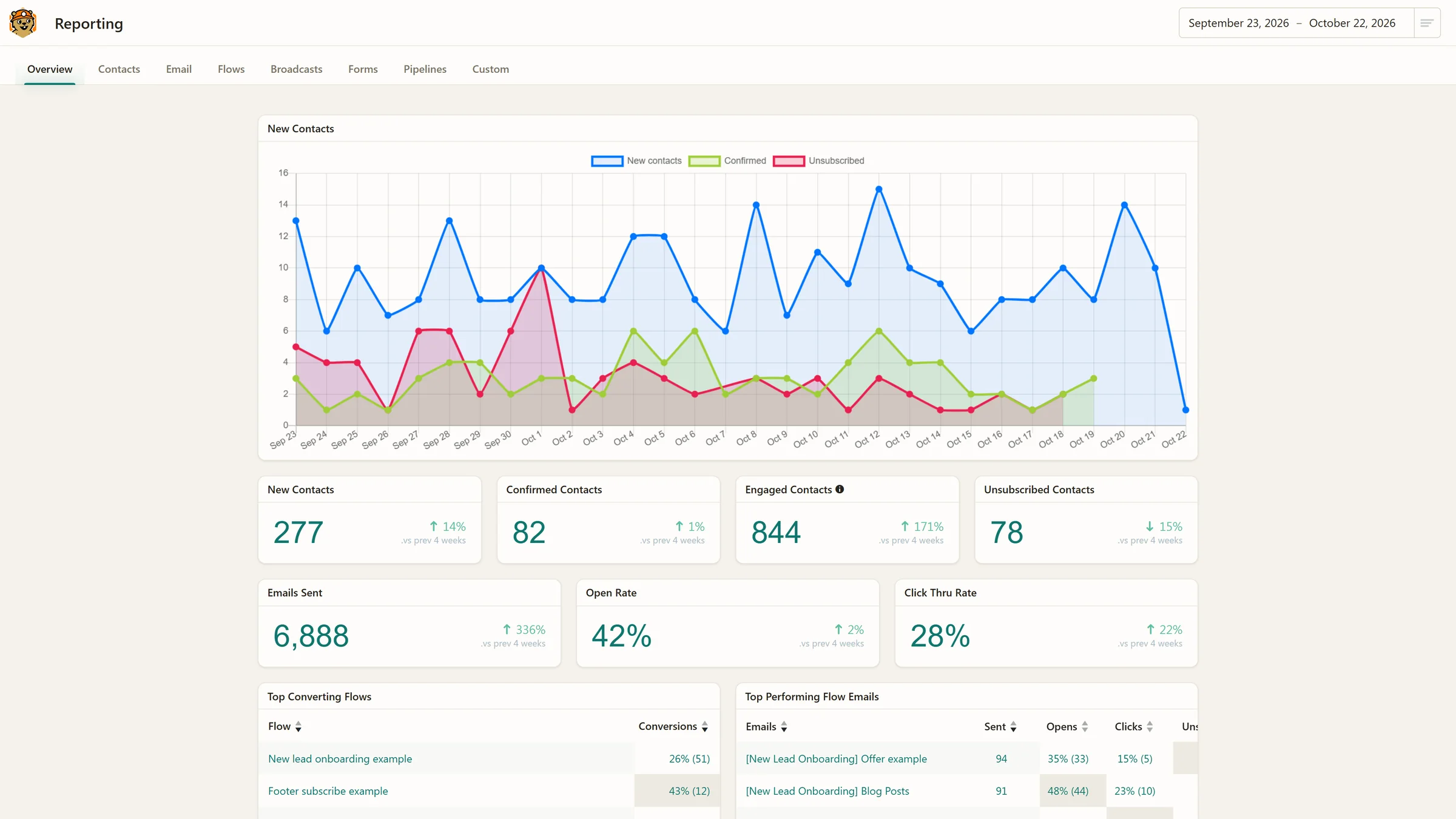Click the 277 New Contacts value

[x=298, y=533]
